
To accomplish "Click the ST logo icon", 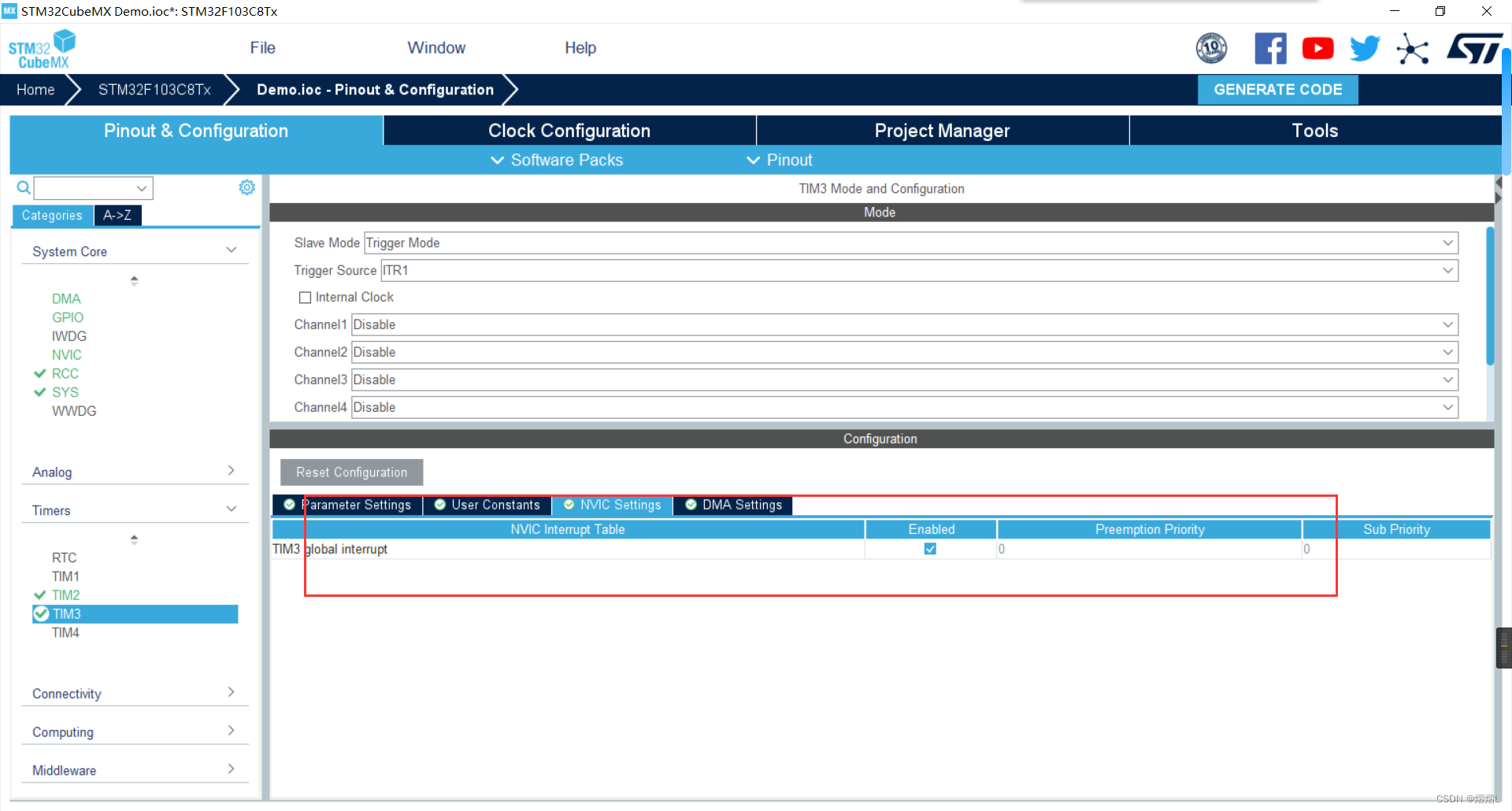I will point(1473,49).
